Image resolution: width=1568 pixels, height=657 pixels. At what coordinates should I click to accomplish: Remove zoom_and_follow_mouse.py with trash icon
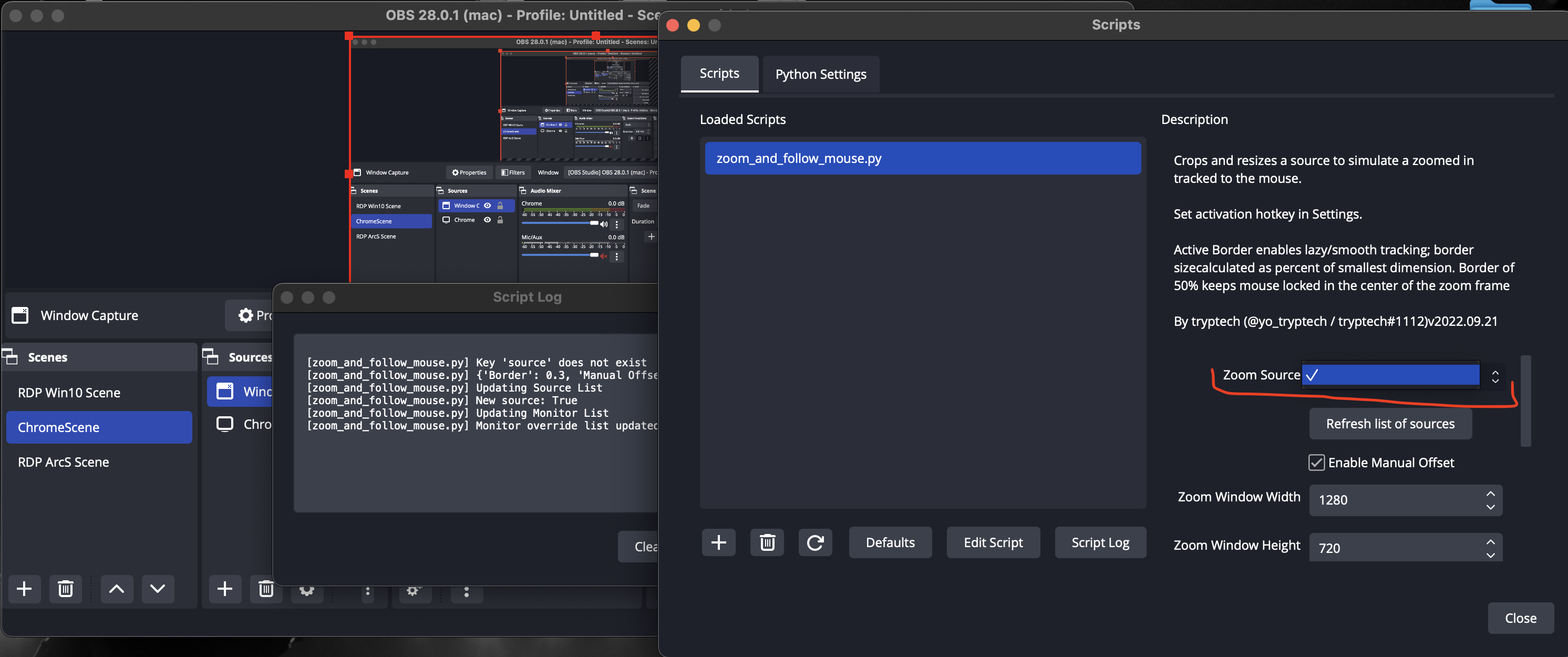767,542
